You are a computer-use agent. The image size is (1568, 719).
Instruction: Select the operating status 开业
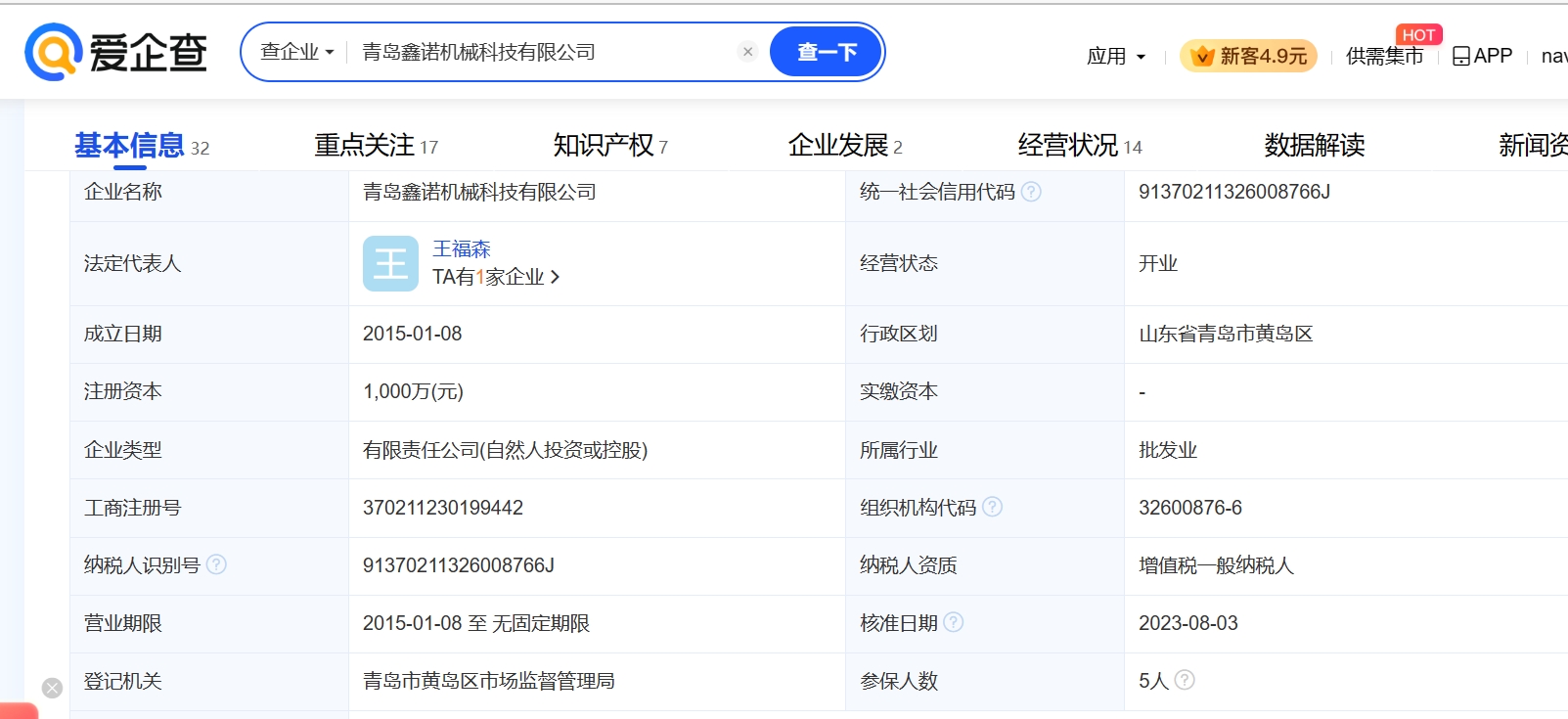click(x=1158, y=263)
